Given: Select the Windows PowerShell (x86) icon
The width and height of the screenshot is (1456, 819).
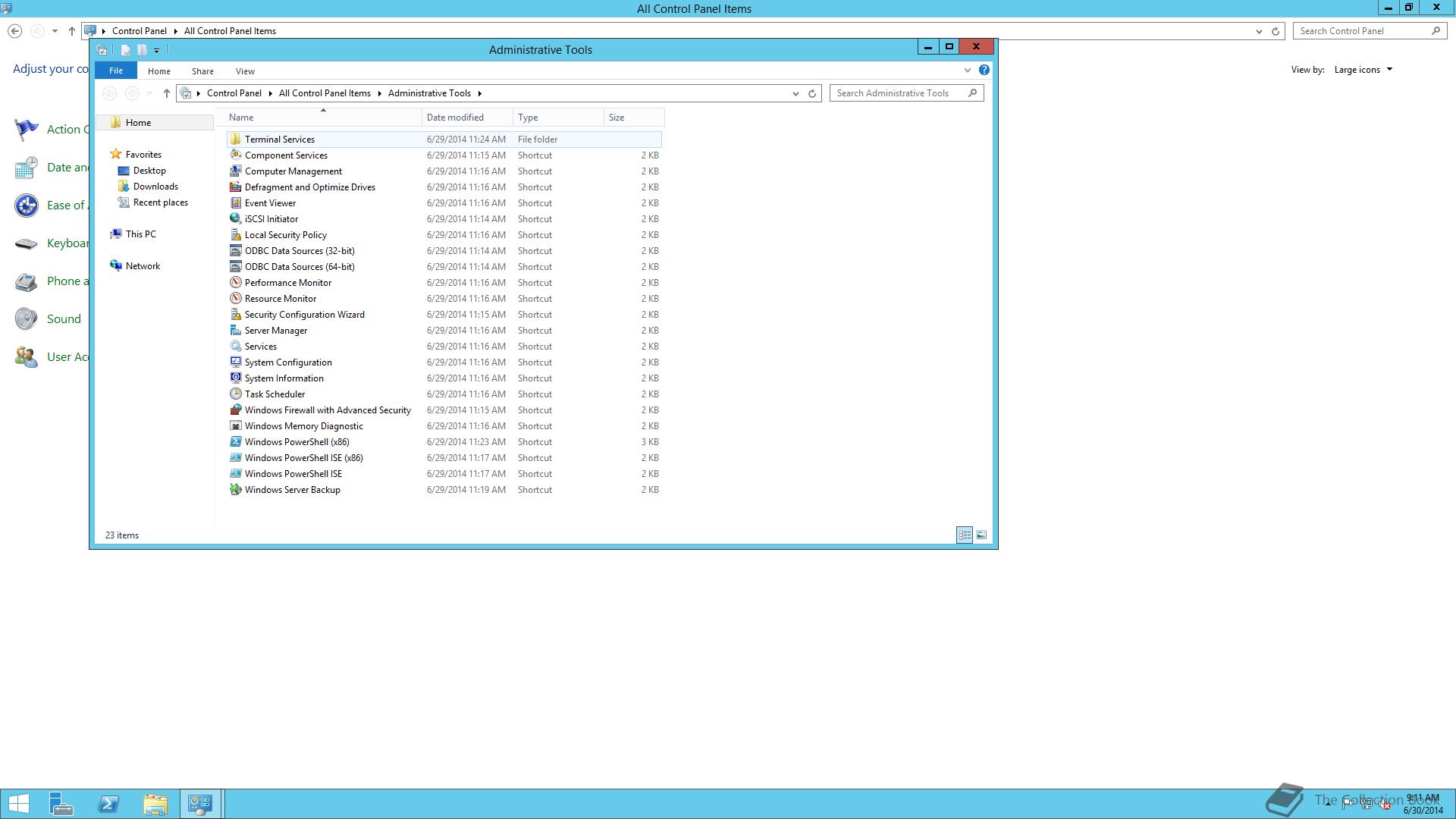Looking at the screenshot, I should pos(236,441).
